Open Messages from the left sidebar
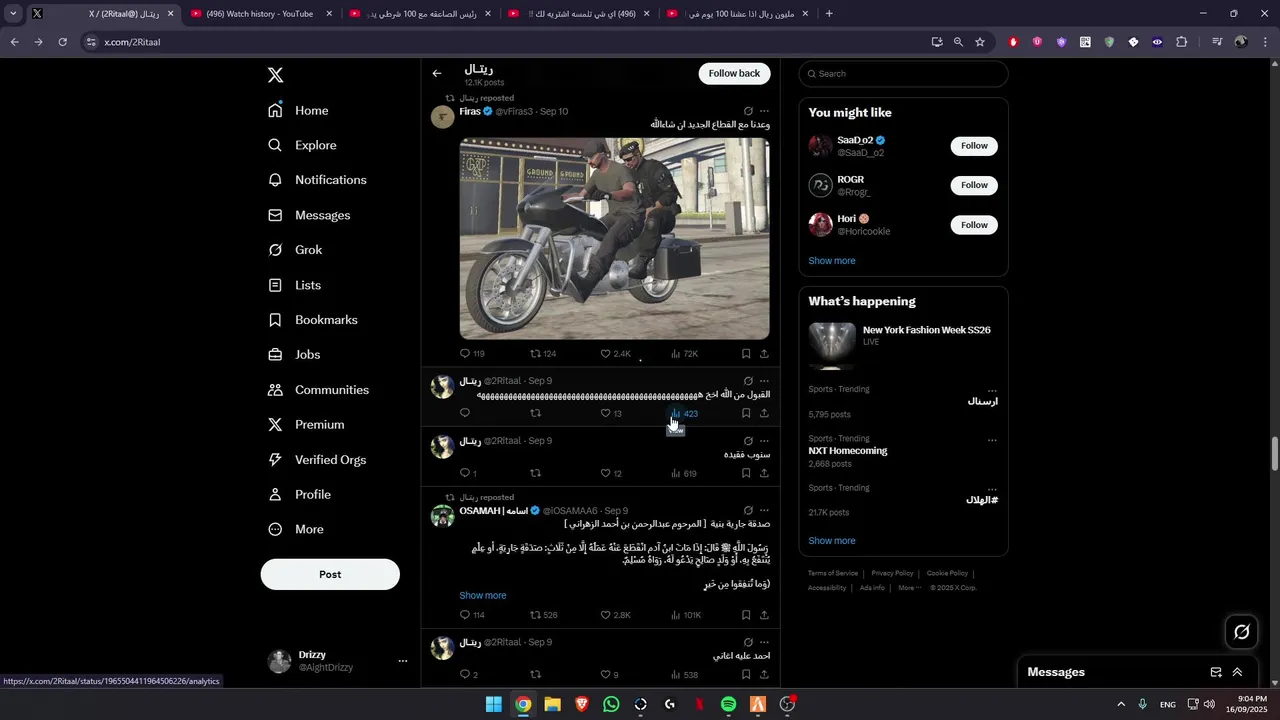Image resolution: width=1280 pixels, height=720 pixels. pyautogui.click(x=309, y=215)
